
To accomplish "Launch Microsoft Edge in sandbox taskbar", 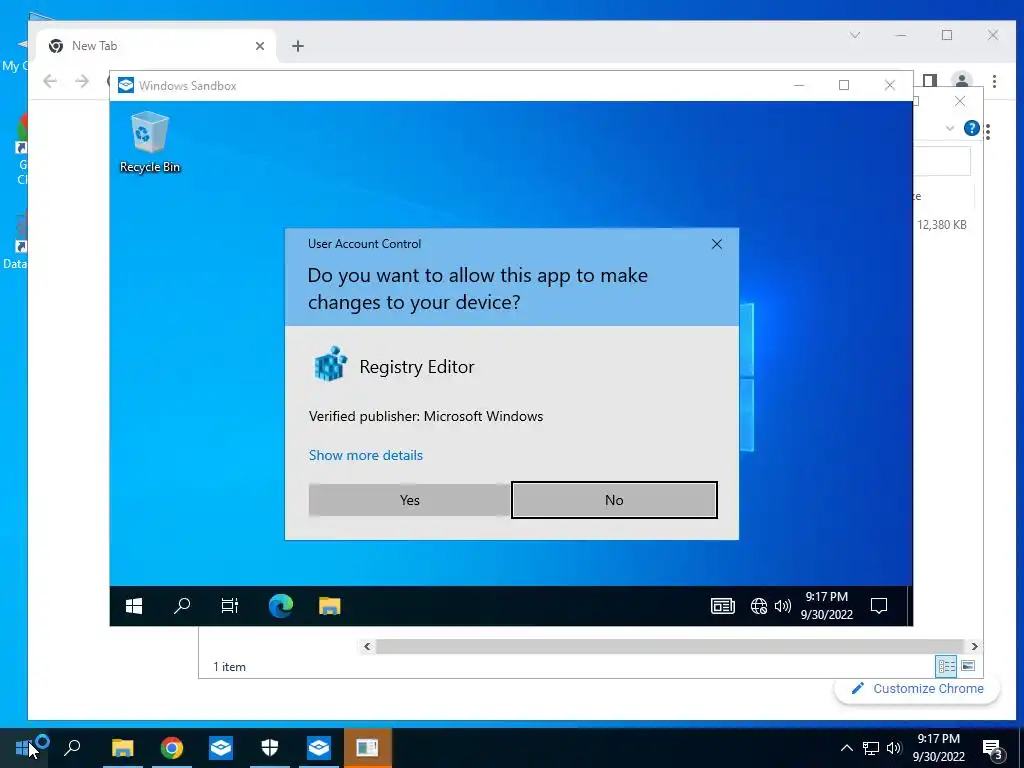I will point(281,606).
